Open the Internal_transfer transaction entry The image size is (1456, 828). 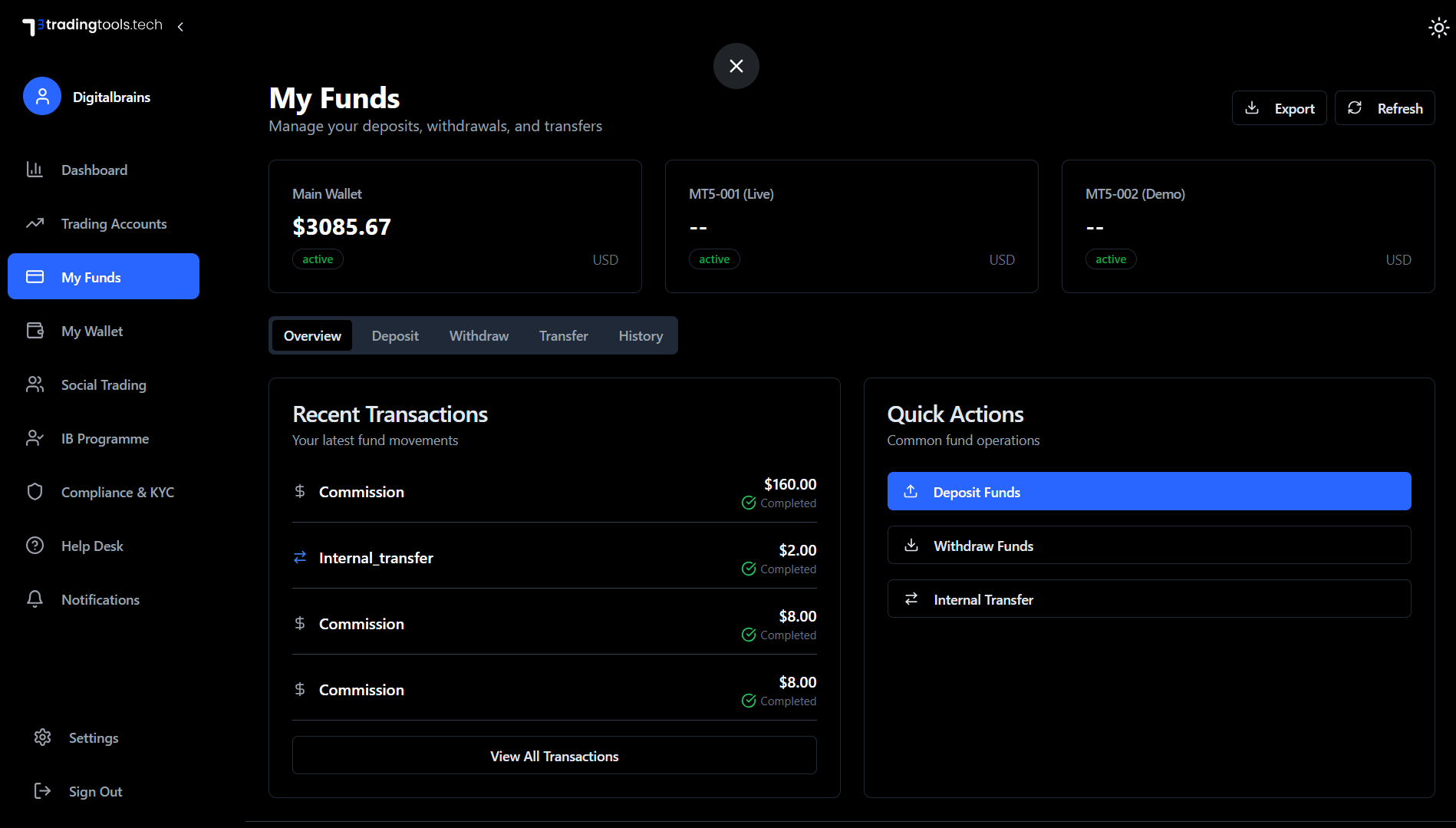pos(554,558)
